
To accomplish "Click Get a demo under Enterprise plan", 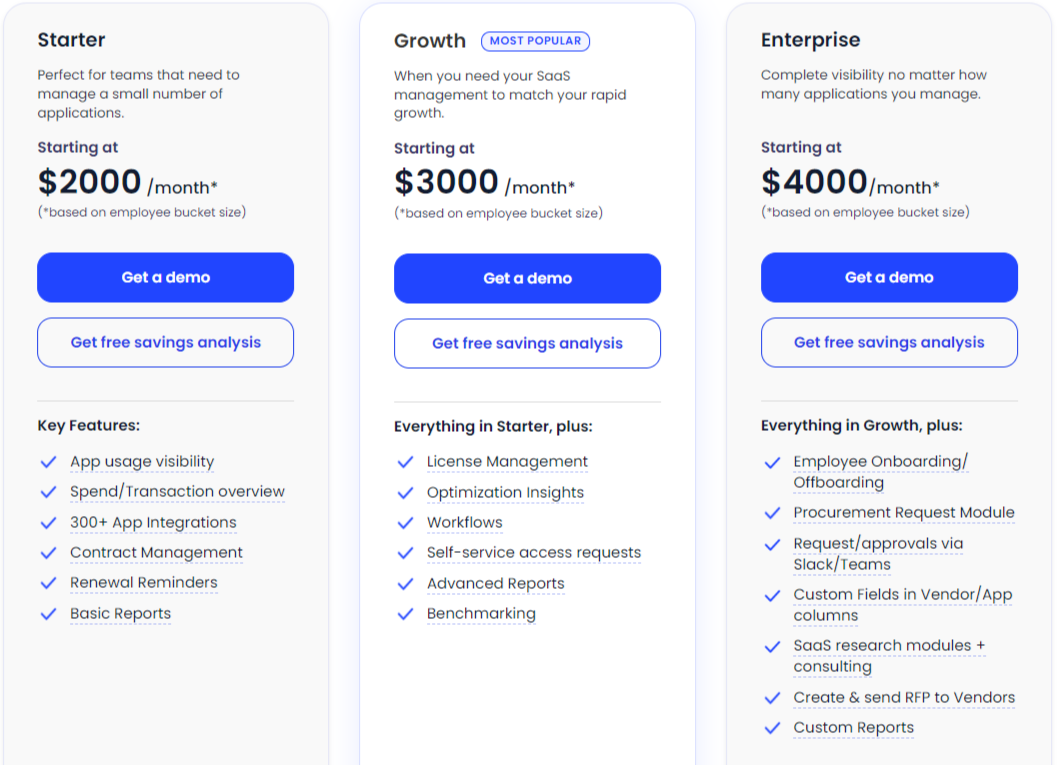I will coord(888,277).
